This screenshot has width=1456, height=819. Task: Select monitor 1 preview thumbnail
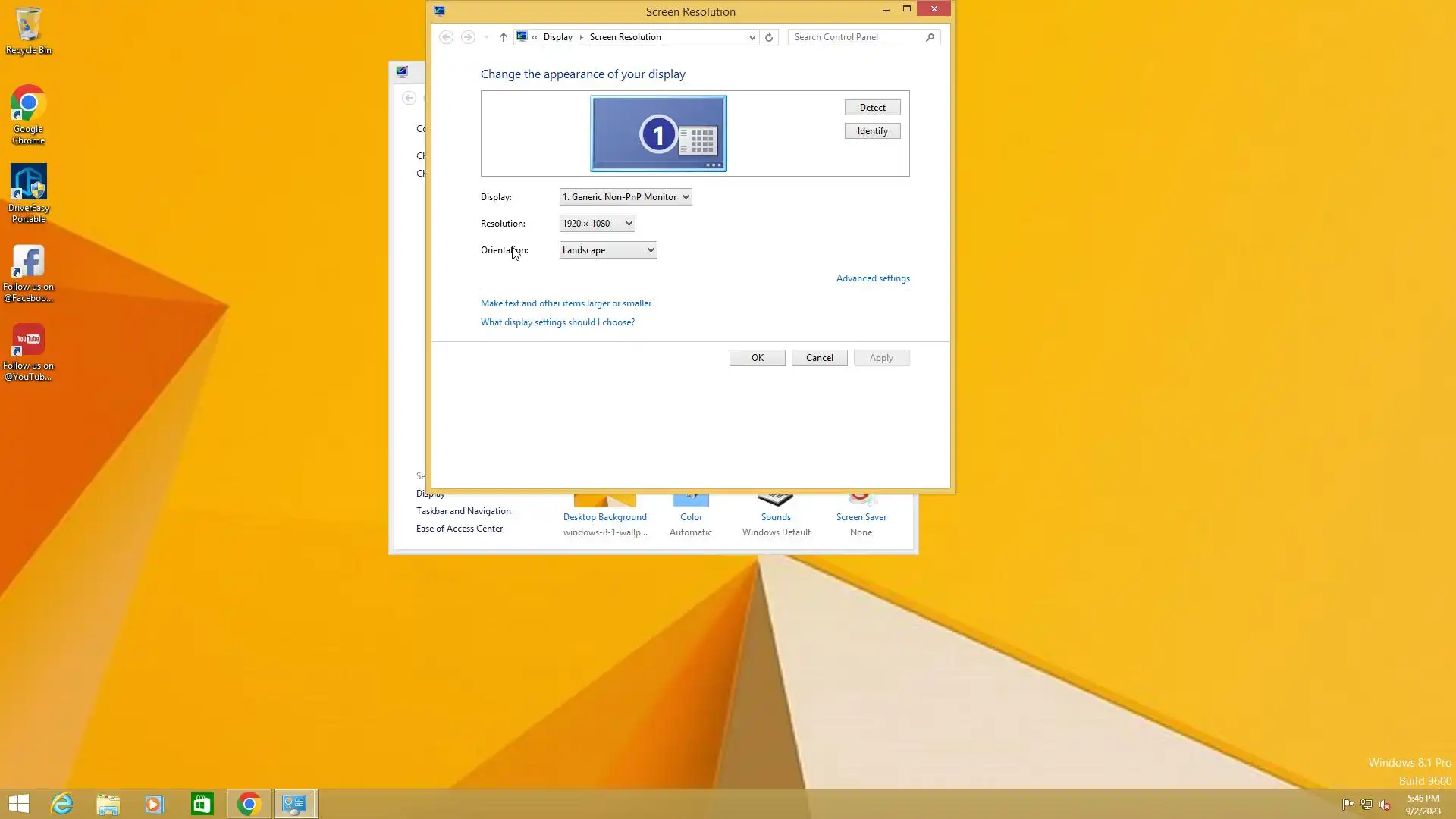coord(658,133)
